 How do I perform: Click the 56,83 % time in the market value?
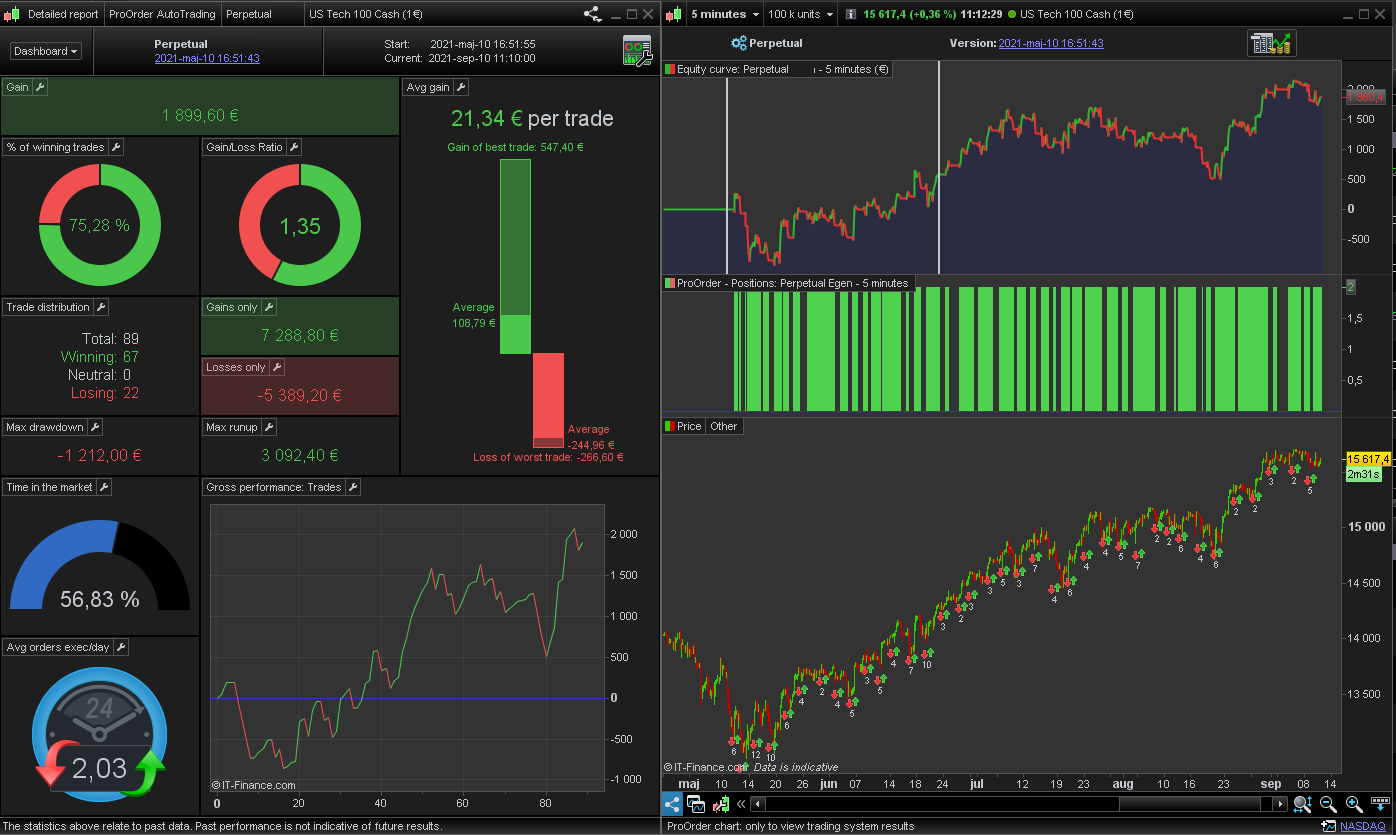coord(100,600)
